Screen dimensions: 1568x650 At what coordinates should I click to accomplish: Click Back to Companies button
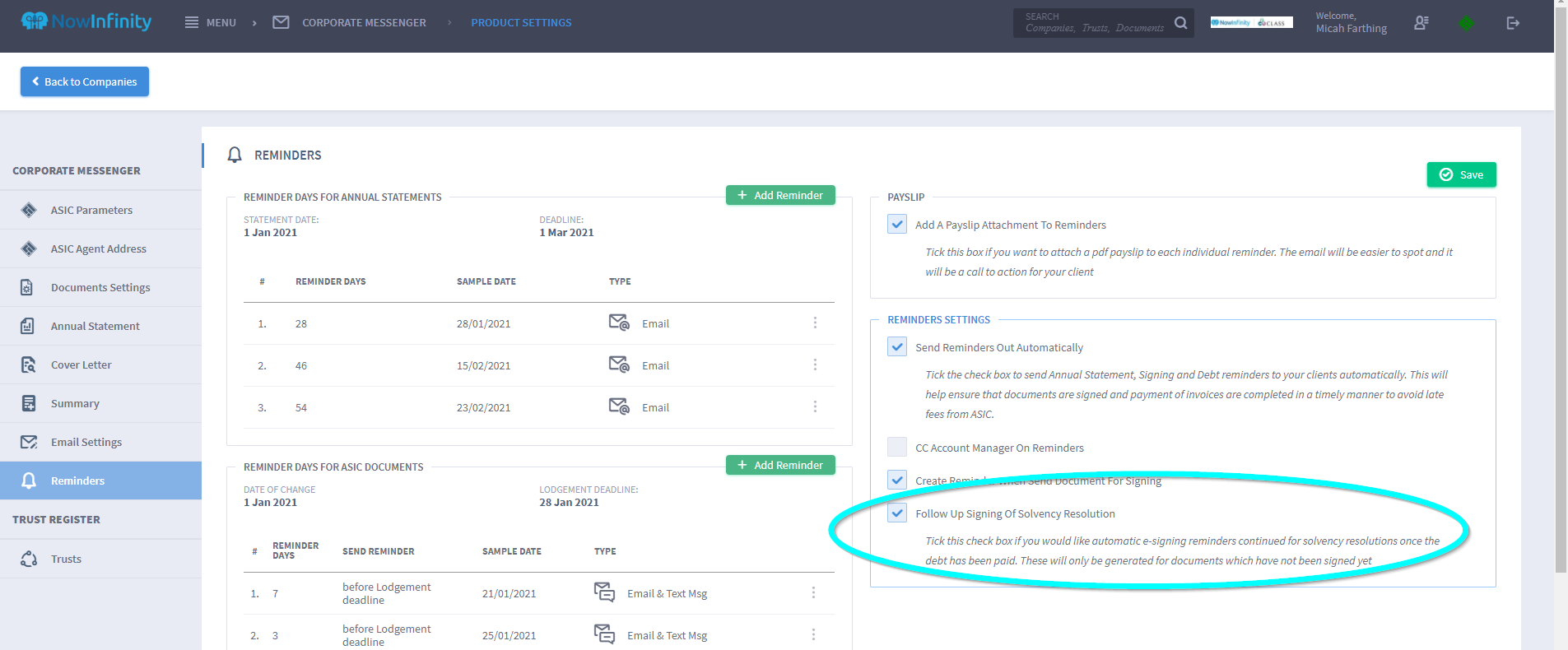85,81
